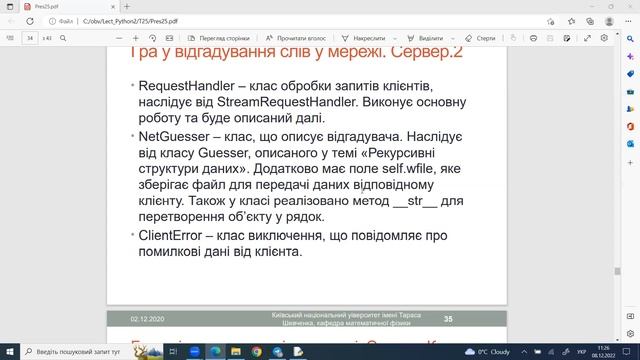640x360 pixels.
Task: Click "ClientError" word in third bullet
Action: point(170,236)
